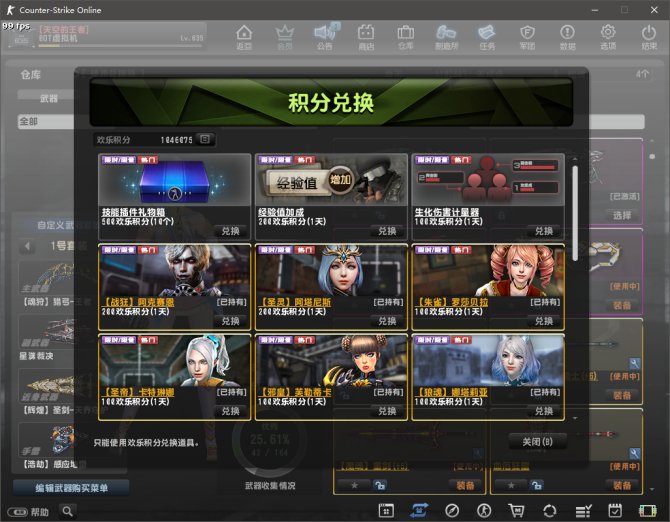The width and height of the screenshot is (670, 522).
Task: Toggle the 帮助 help switch
Action: click(x=18, y=512)
